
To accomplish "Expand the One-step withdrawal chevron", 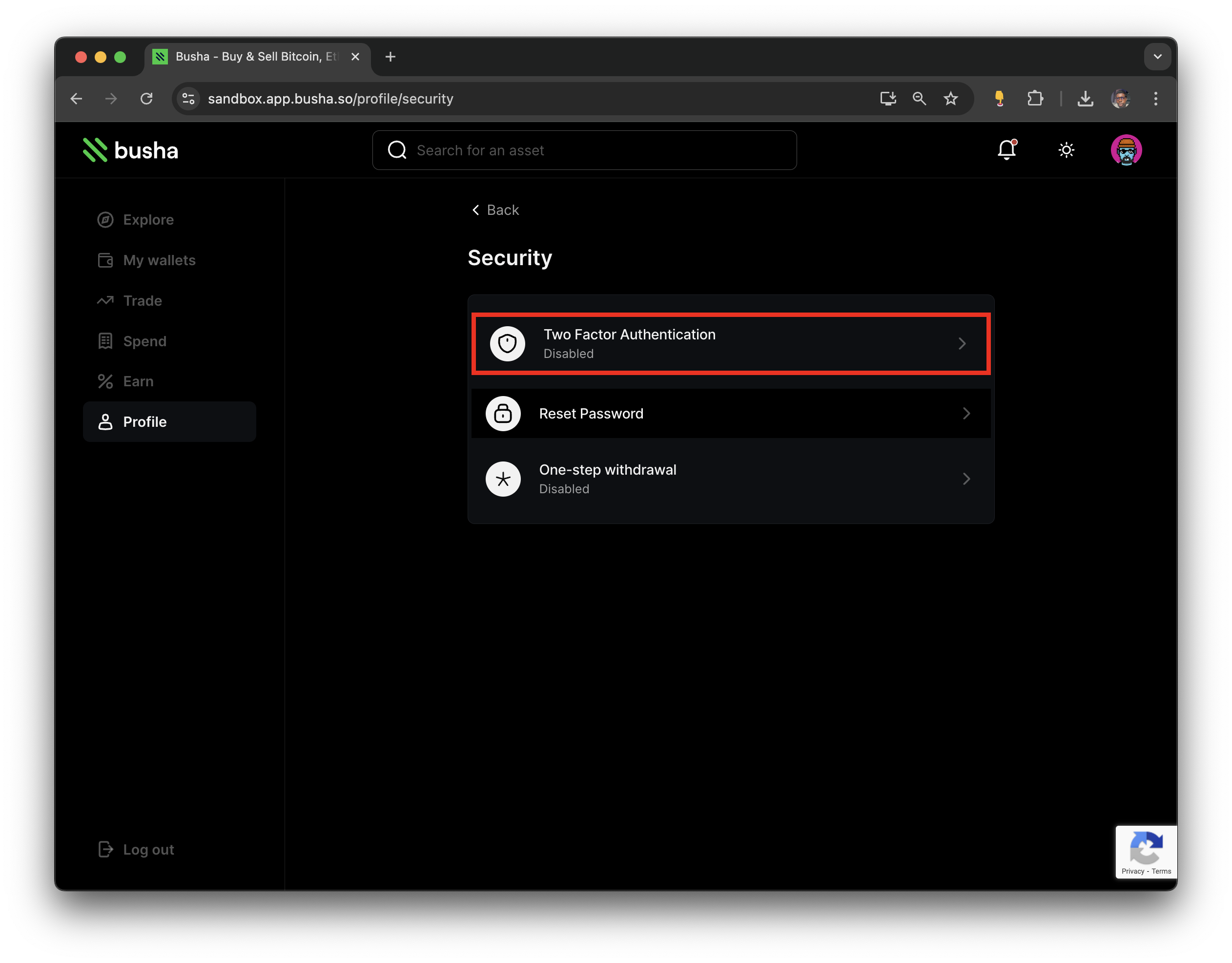I will click(966, 479).
